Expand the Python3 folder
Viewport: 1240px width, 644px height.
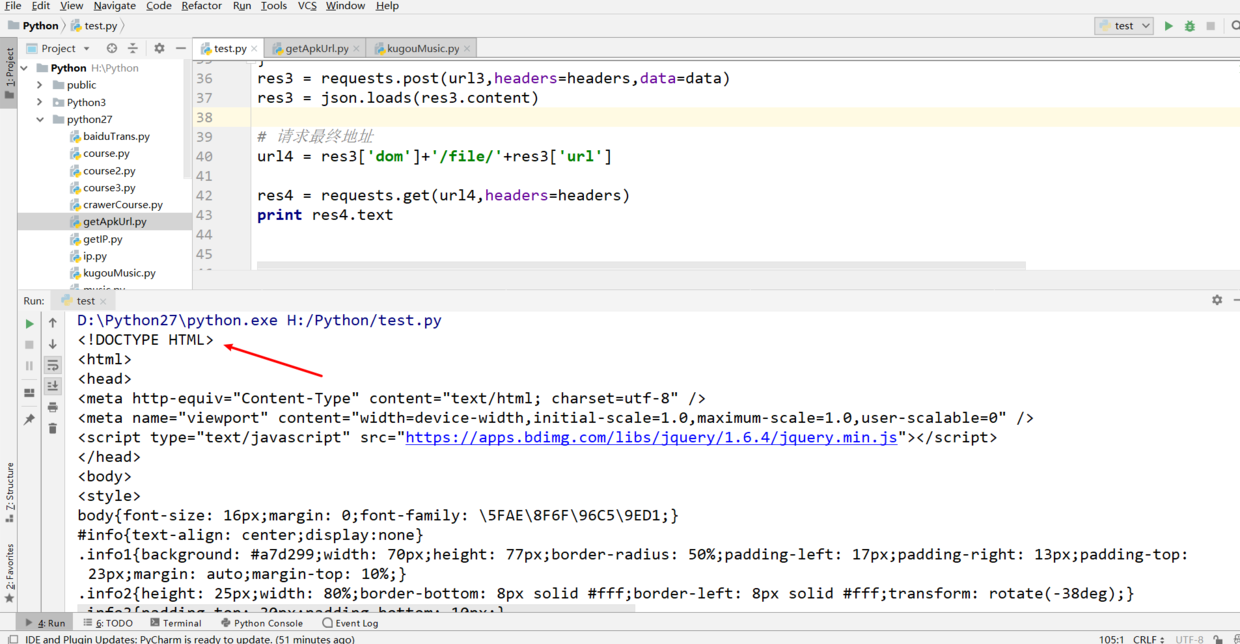click(40, 102)
